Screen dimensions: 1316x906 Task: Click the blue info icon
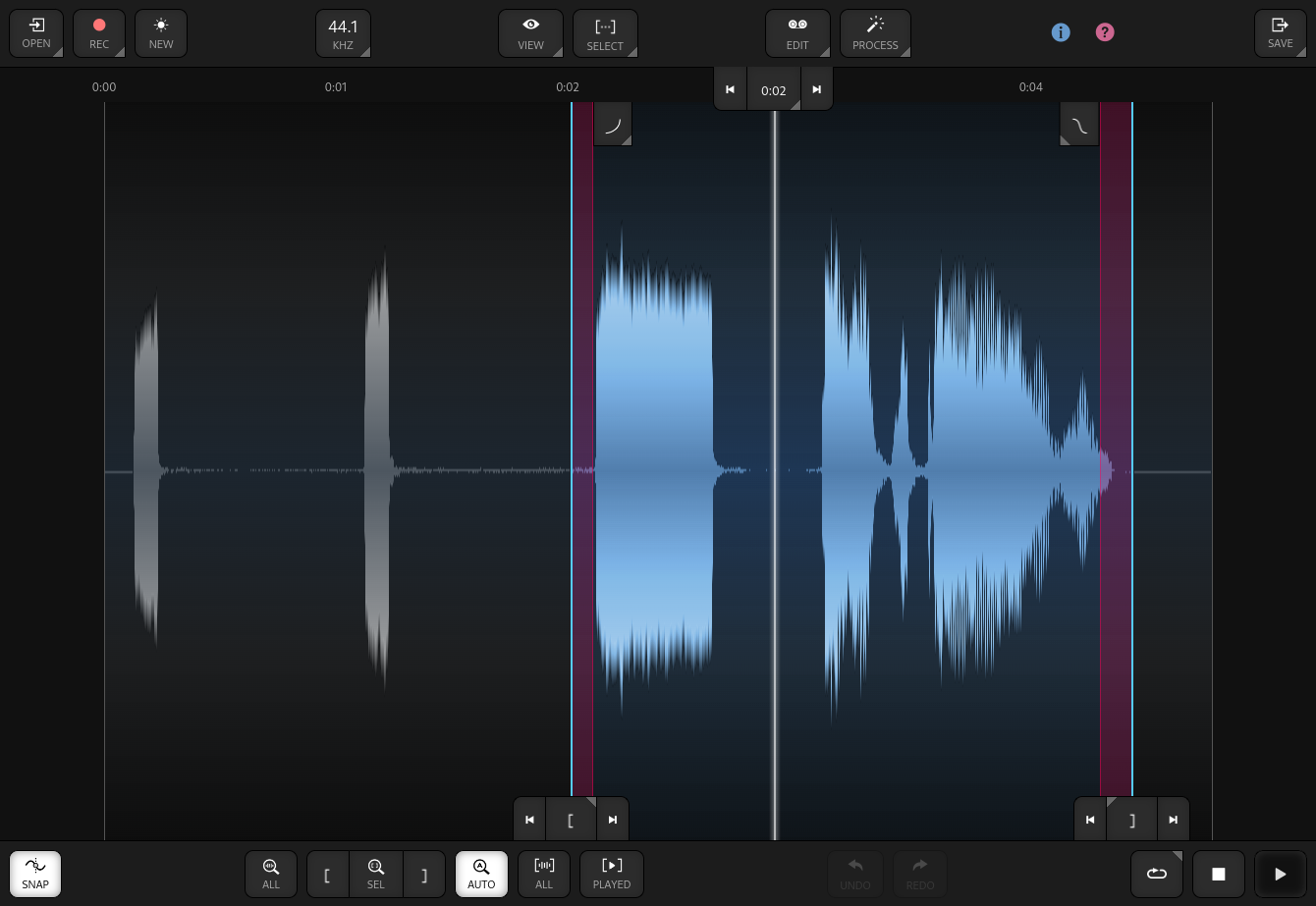pyautogui.click(x=1061, y=32)
